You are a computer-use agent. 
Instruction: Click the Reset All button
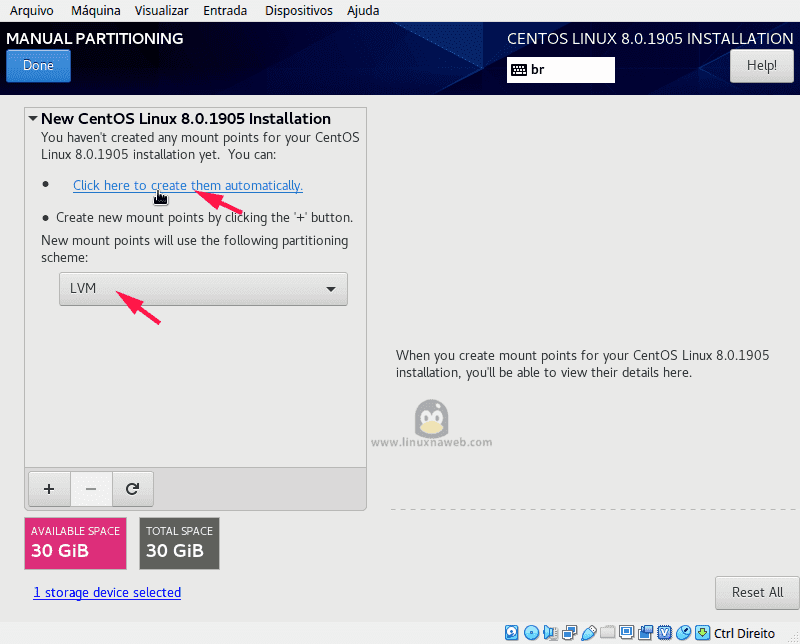pyautogui.click(x=757, y=592)
